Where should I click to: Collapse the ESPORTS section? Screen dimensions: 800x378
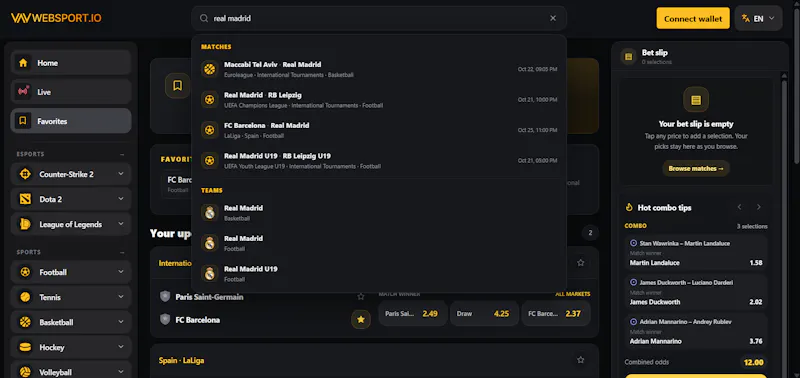[x=122, y=154]
